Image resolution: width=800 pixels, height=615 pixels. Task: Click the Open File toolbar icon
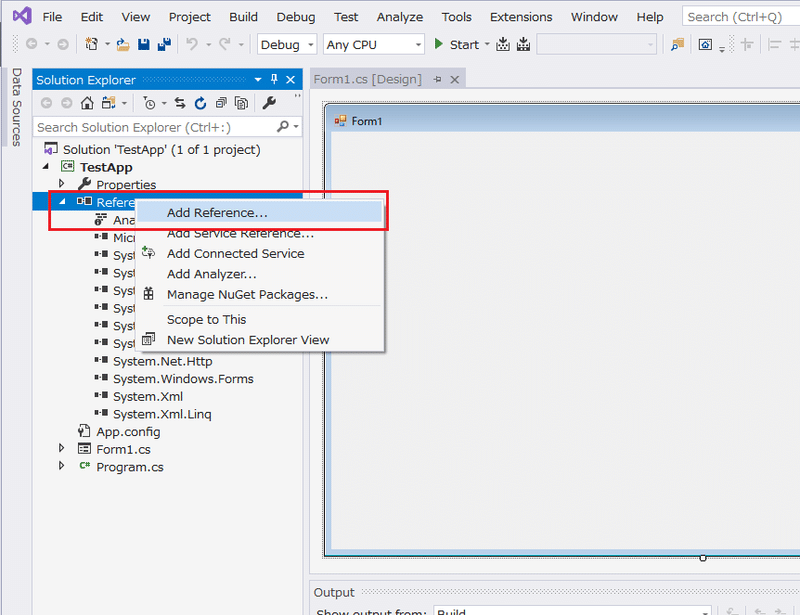[123, 44]
